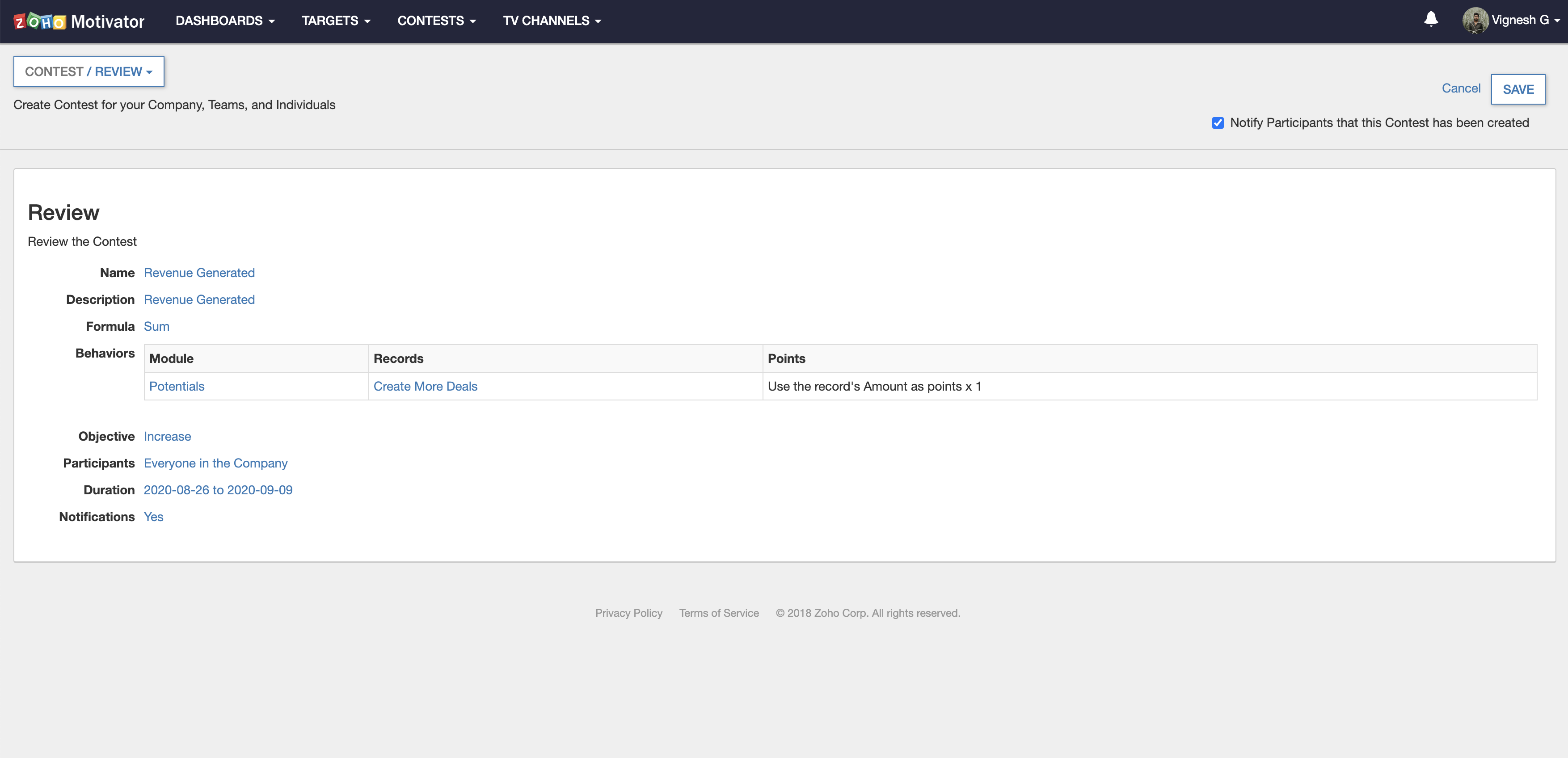Open the Contests dropdown menu
The image size is (1568, 758).
coord(436,21)
